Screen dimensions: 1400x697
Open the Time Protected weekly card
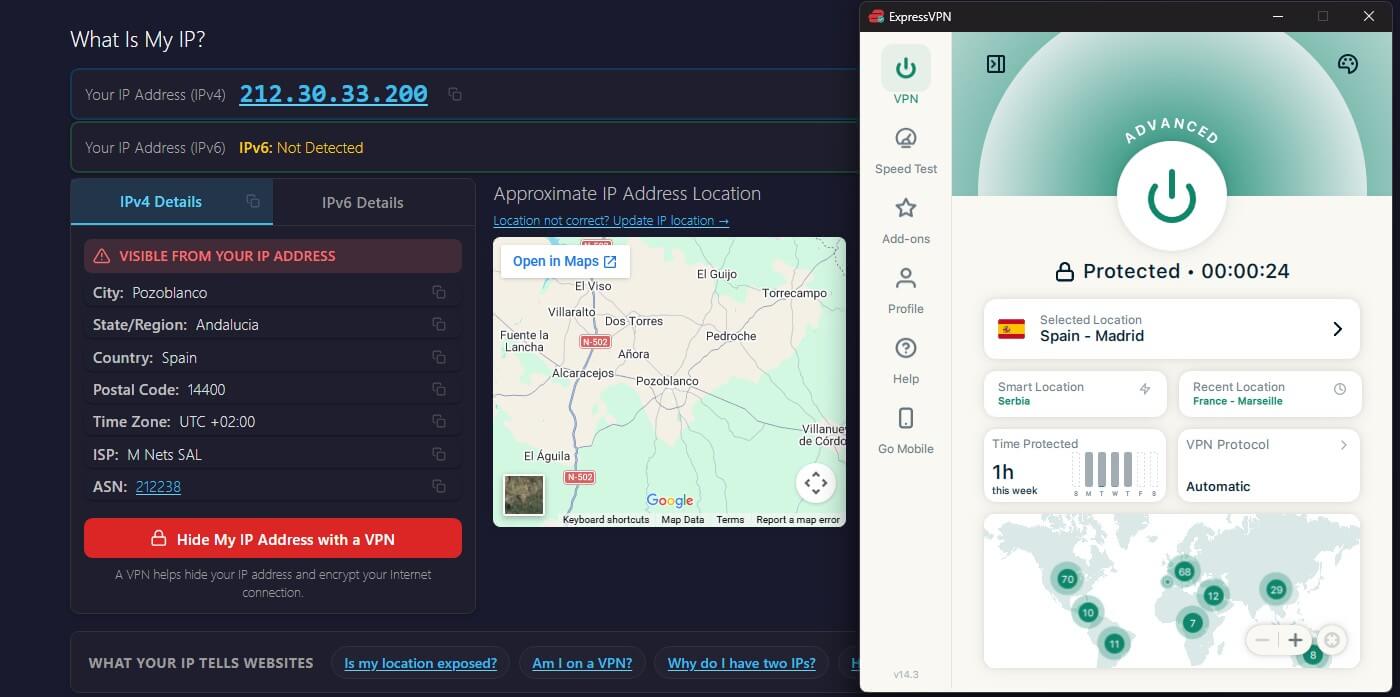pos(1075,465)
